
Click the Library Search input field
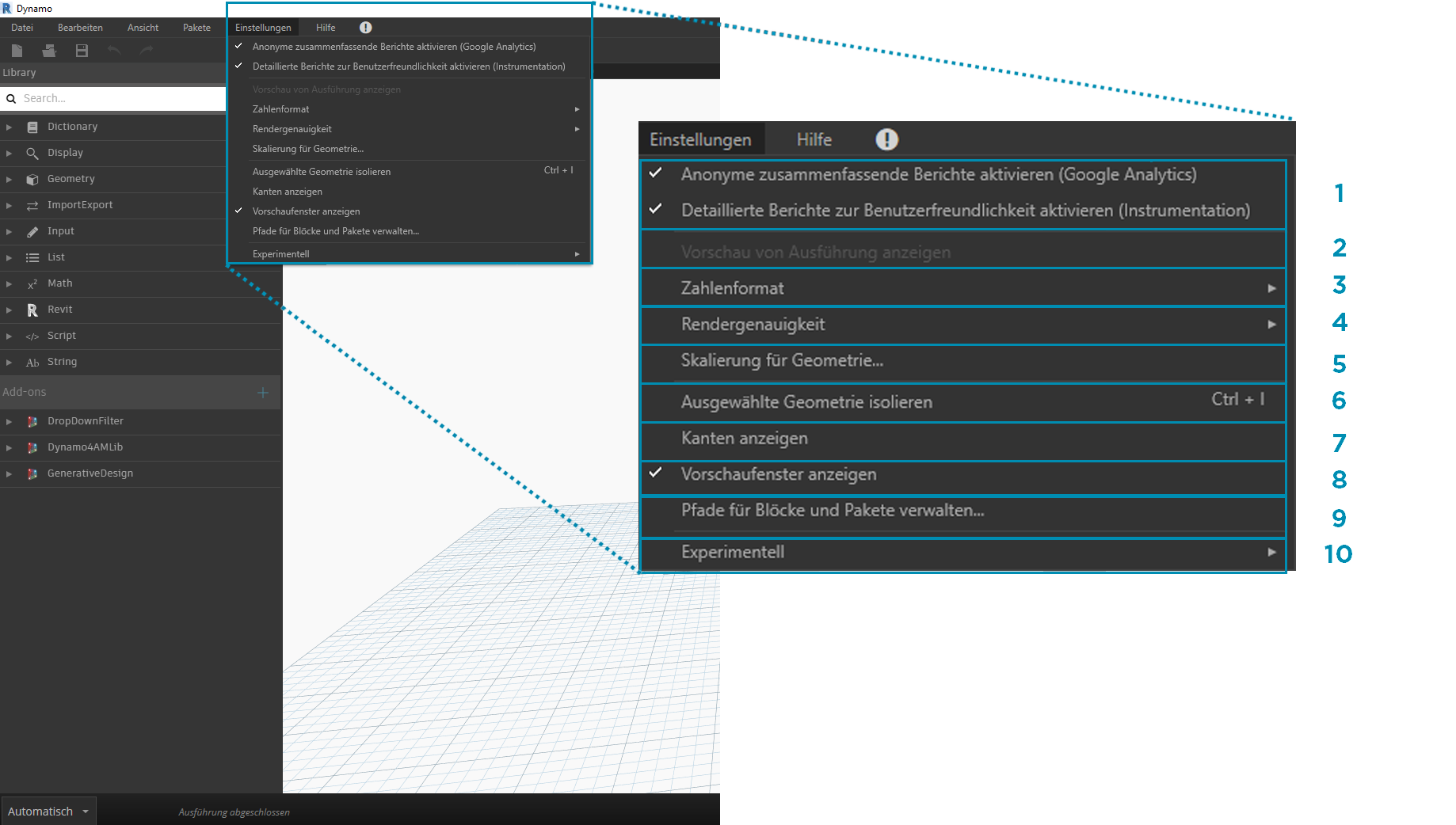pyautogui.click(x=113, y=99)
